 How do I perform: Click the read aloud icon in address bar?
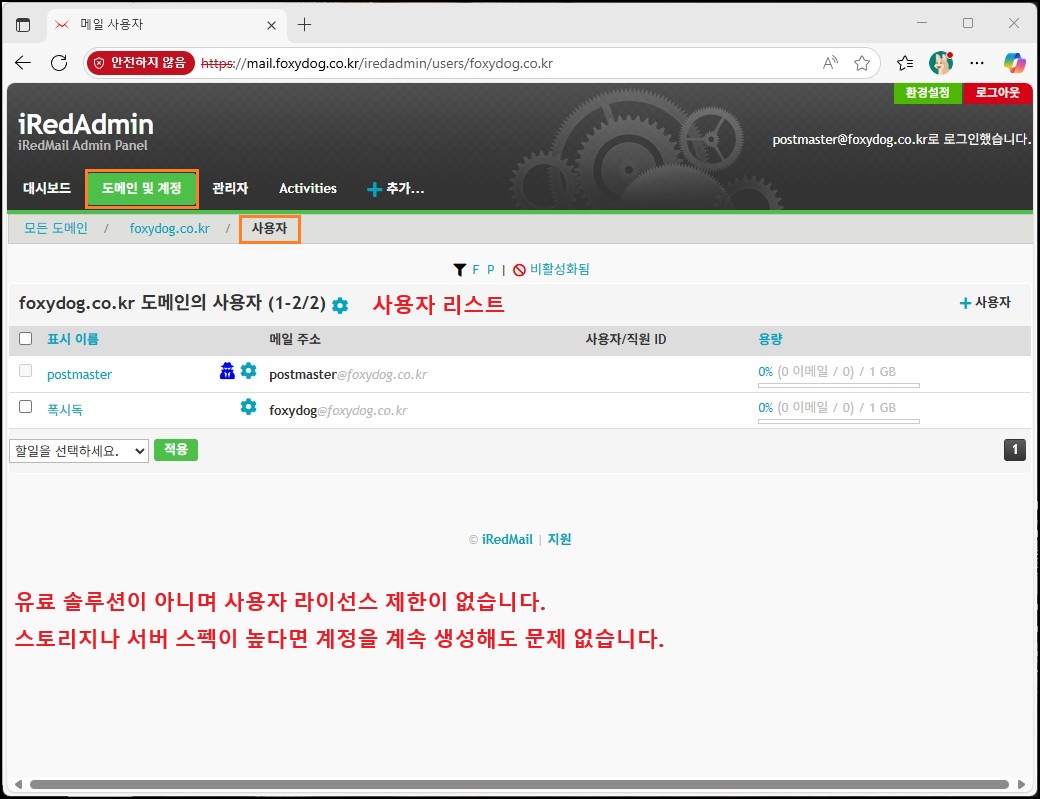click(x=830, y=63)
